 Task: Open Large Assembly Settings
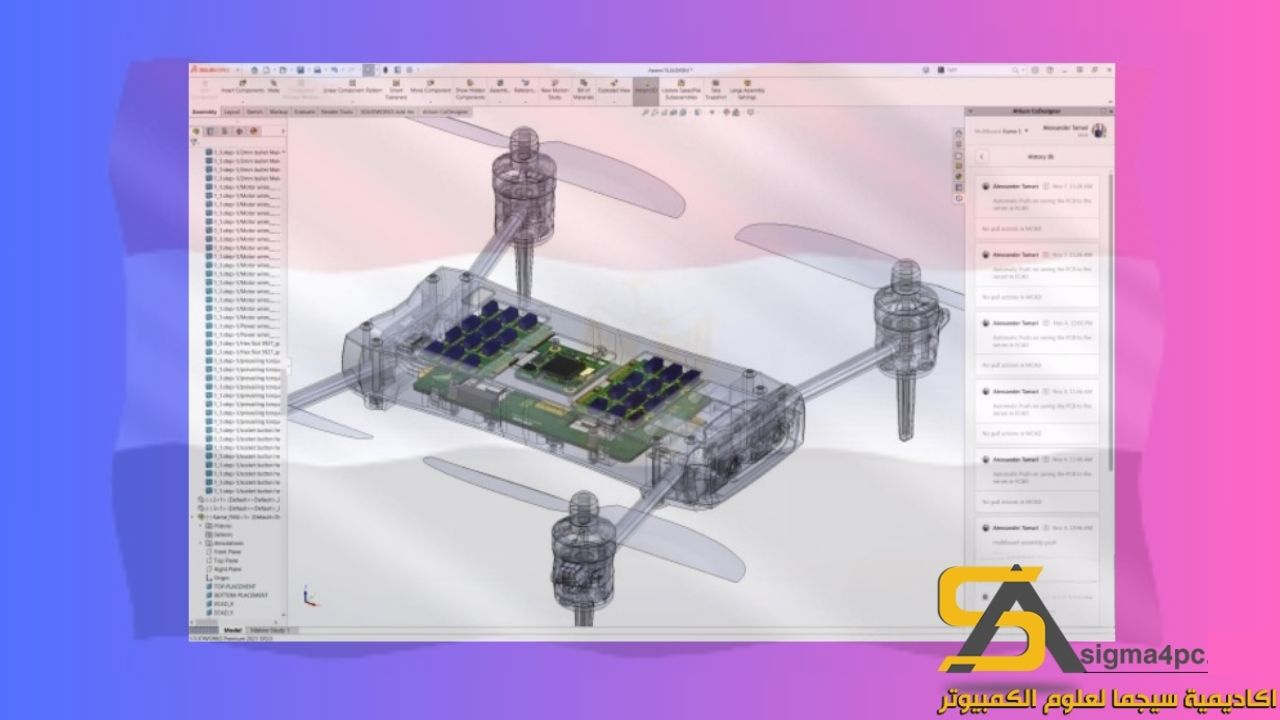click(748, 88)
